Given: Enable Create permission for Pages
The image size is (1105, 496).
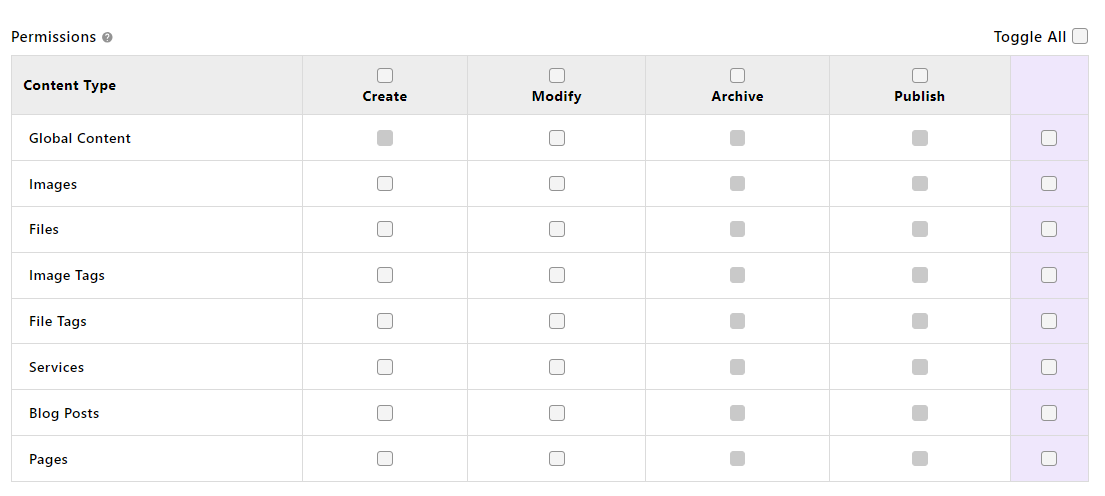Looking at the screenshot, I should pyautogui.click(x=385, y=459).
